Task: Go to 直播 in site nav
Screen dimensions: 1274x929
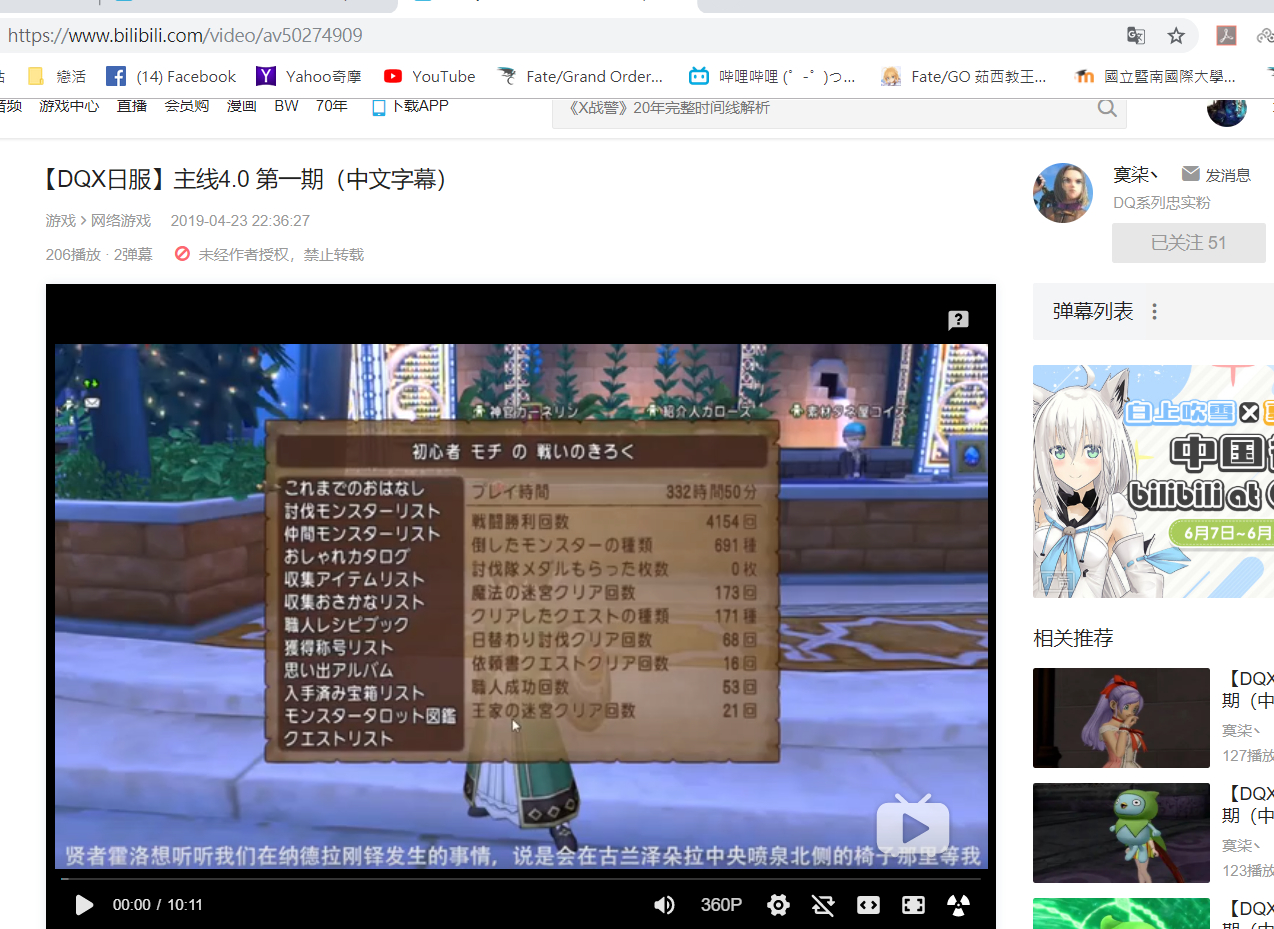Action: (x=132, y=105)
